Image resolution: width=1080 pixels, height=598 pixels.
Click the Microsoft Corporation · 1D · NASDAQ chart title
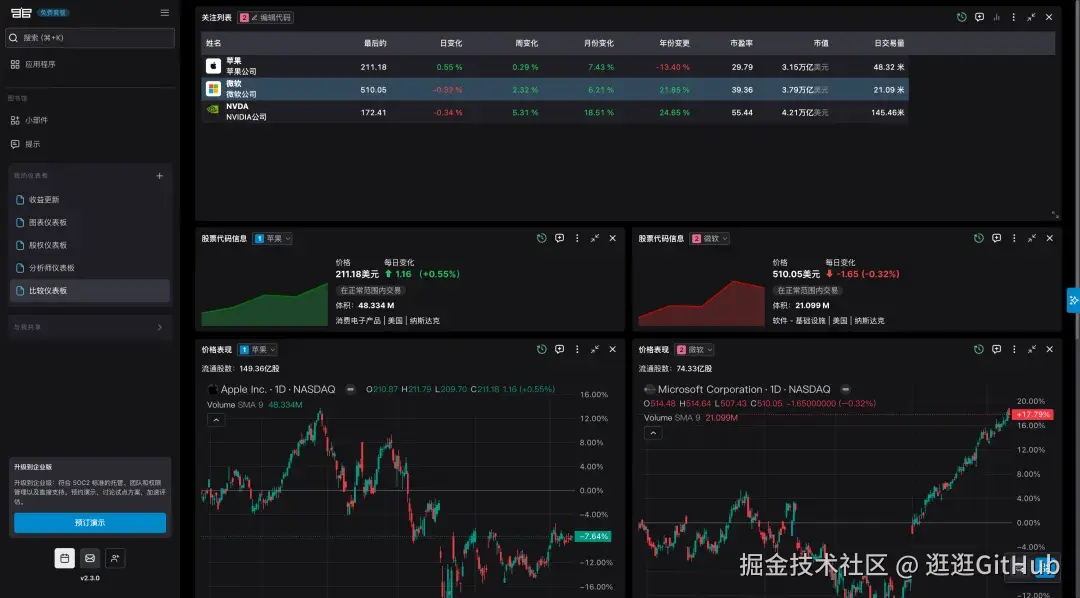click(x=744, y=389)
